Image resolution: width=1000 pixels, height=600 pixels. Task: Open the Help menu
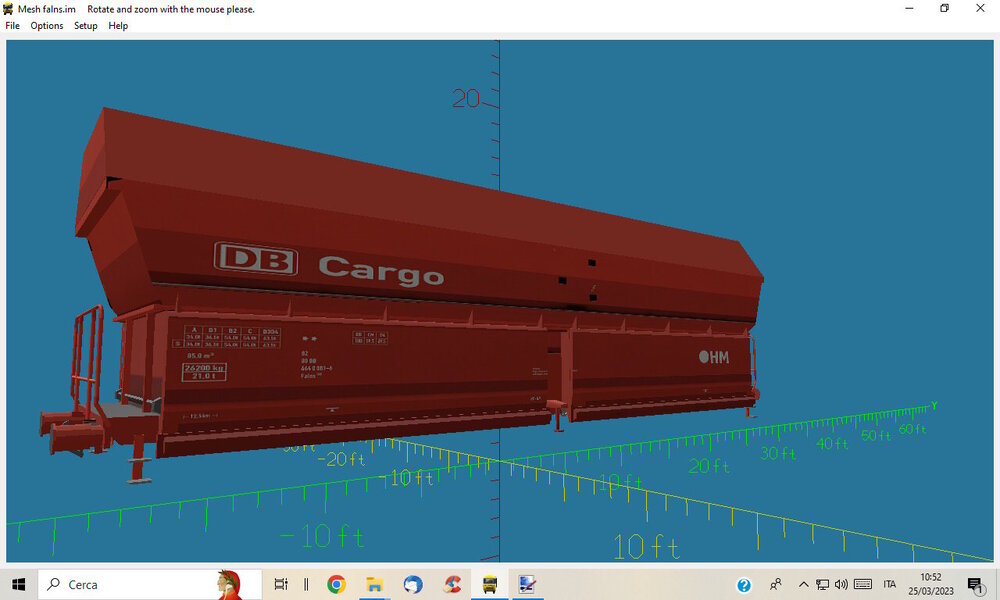click(118, 26)
